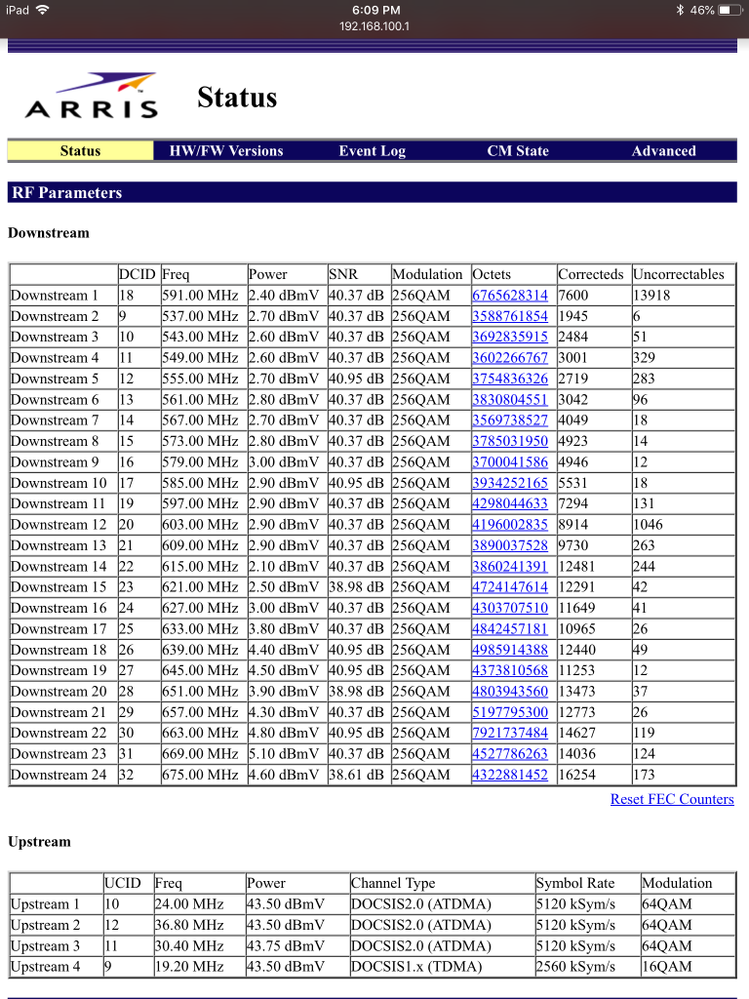Viewport: 749px width, 999px height.
Task: Open octets link 3785031950
Action: click(510, 442)
